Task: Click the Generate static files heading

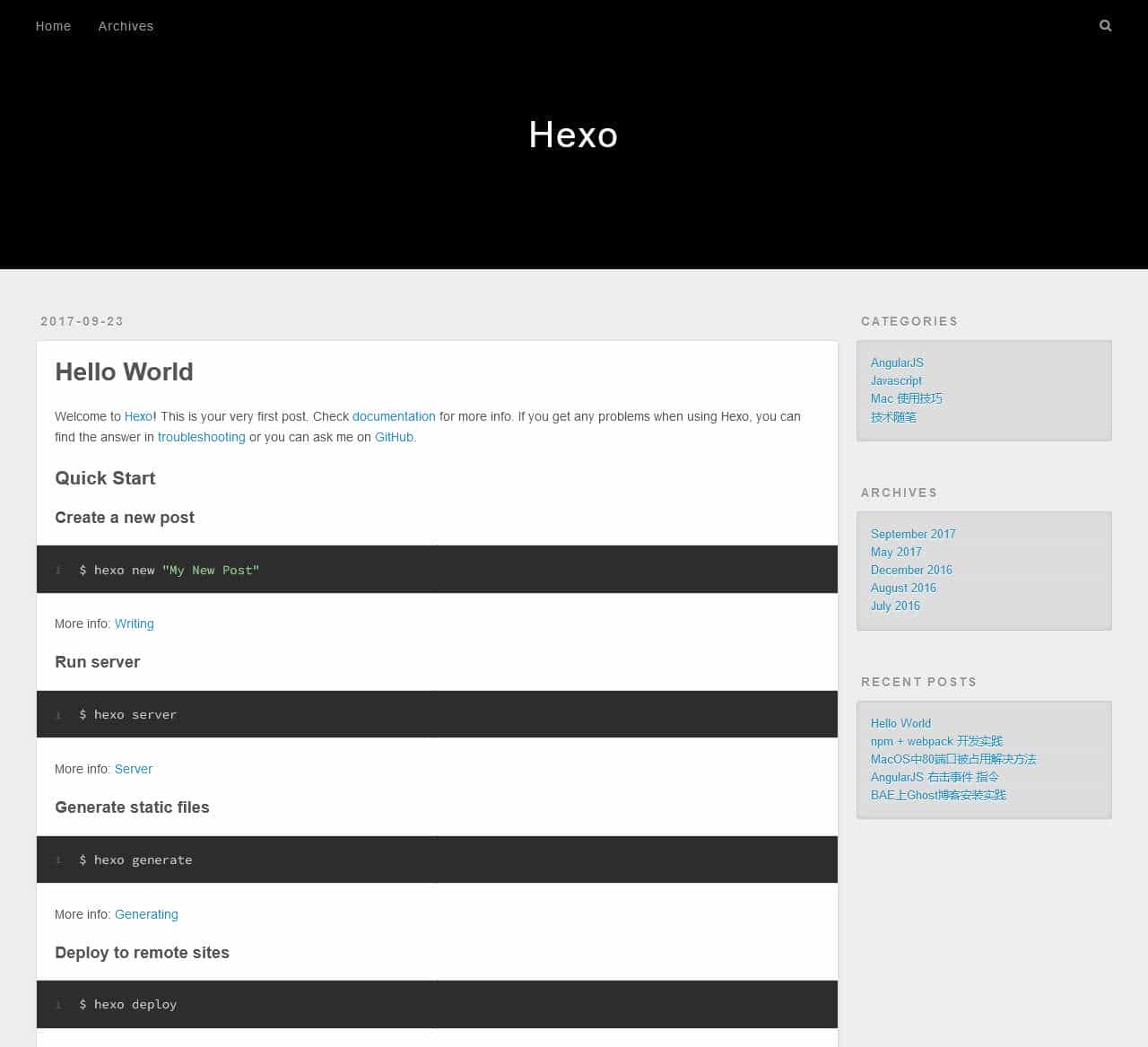Action: point(132,807)
